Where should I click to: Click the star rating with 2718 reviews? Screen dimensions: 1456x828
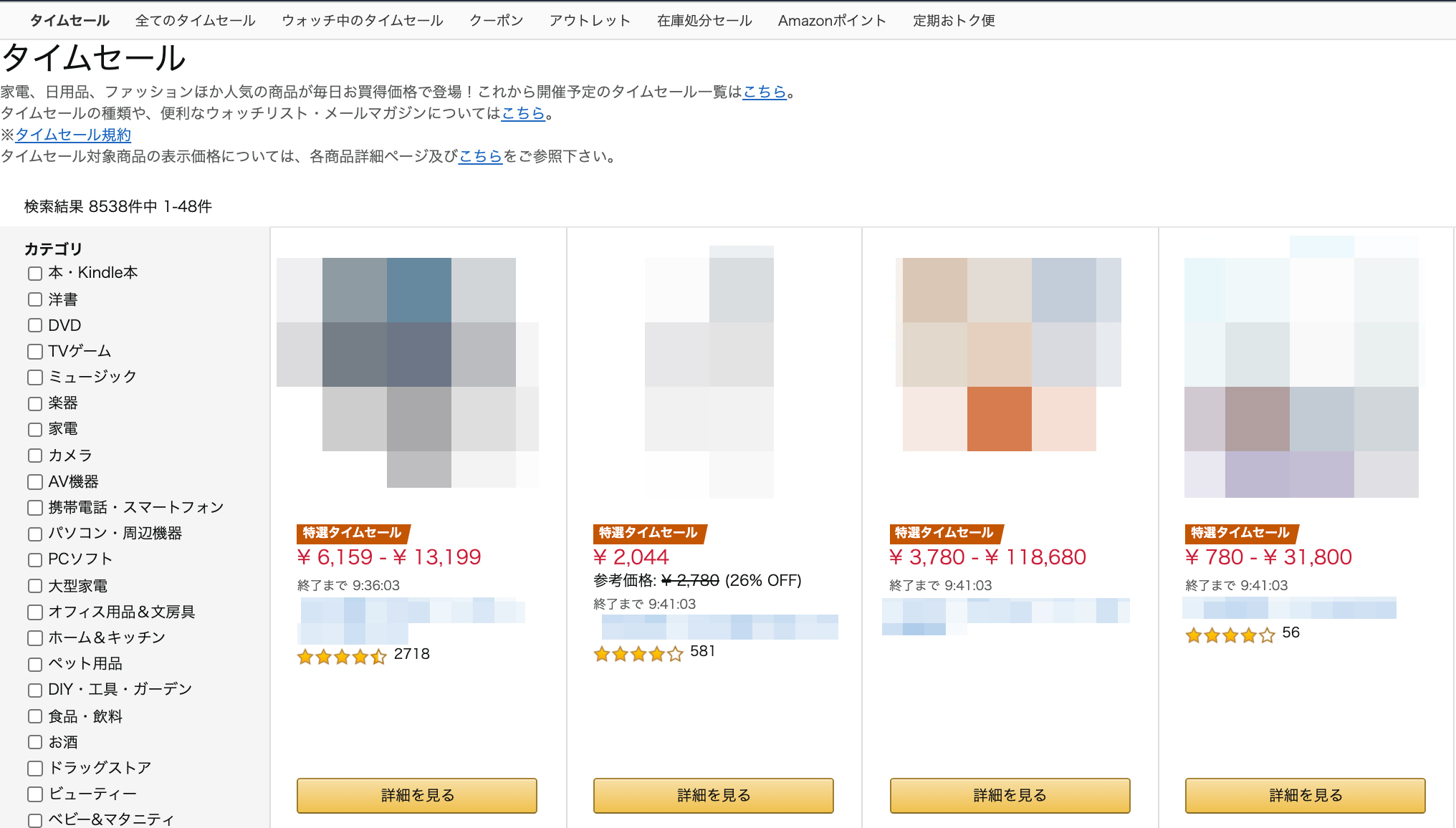[x=342, y=656]
